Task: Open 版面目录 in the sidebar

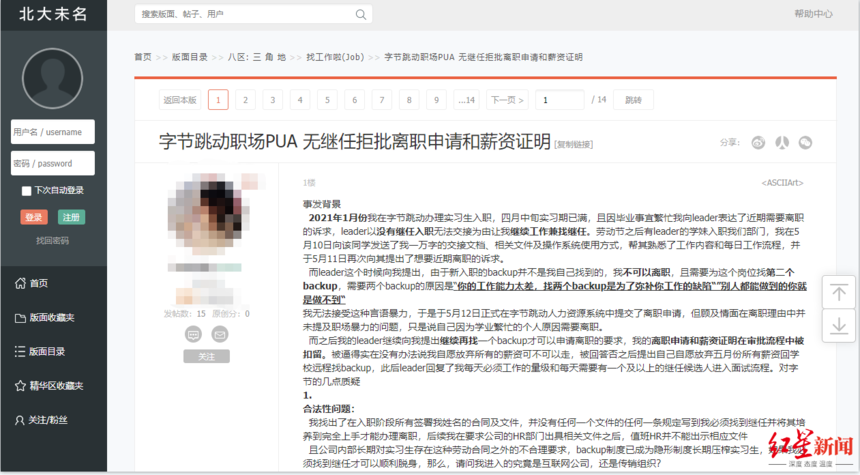Action: point(40,352)
